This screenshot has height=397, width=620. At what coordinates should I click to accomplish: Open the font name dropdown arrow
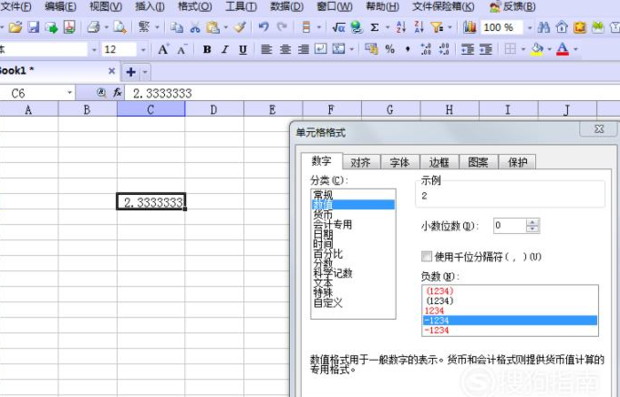tap(94, 50)
